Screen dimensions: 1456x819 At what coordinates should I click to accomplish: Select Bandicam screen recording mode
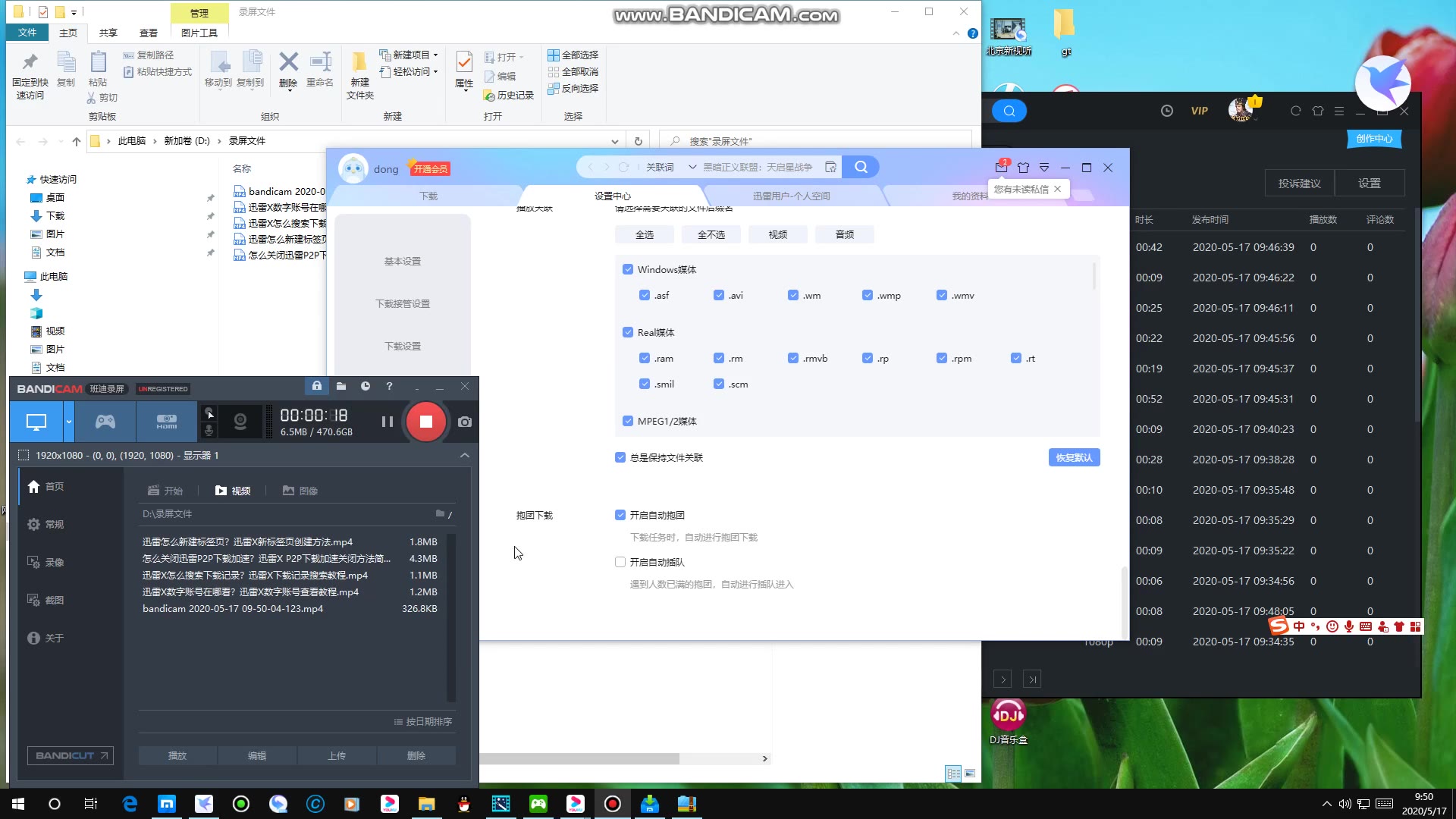[36, 422]
